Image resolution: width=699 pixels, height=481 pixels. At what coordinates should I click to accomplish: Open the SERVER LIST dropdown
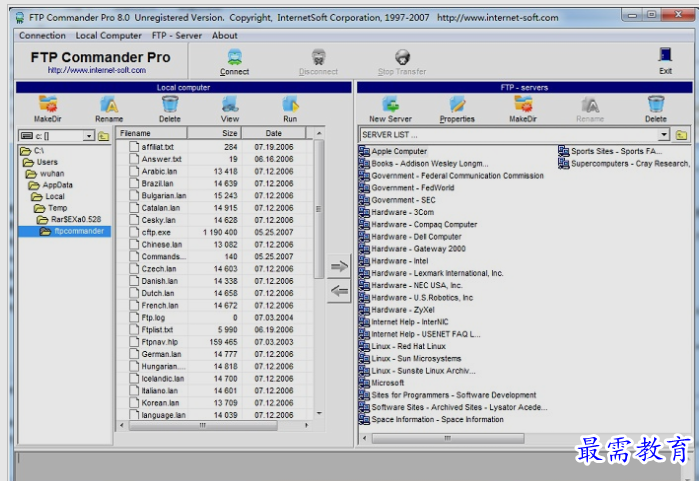coord(664,135)
